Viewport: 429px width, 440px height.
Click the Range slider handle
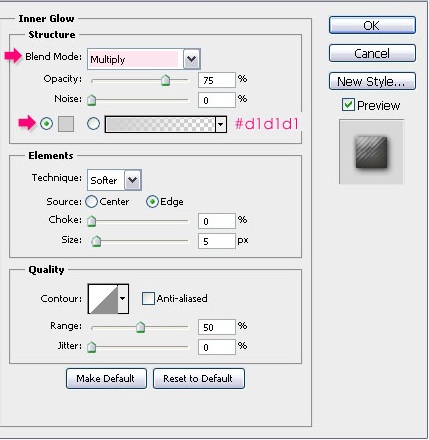(140, 327)
